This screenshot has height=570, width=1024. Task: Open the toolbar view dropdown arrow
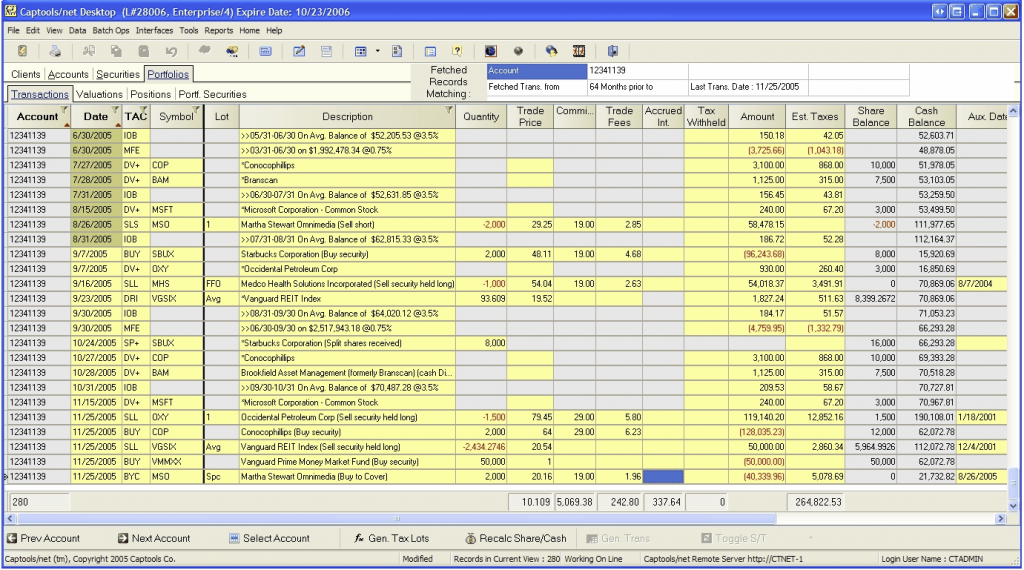coord(378,51)
